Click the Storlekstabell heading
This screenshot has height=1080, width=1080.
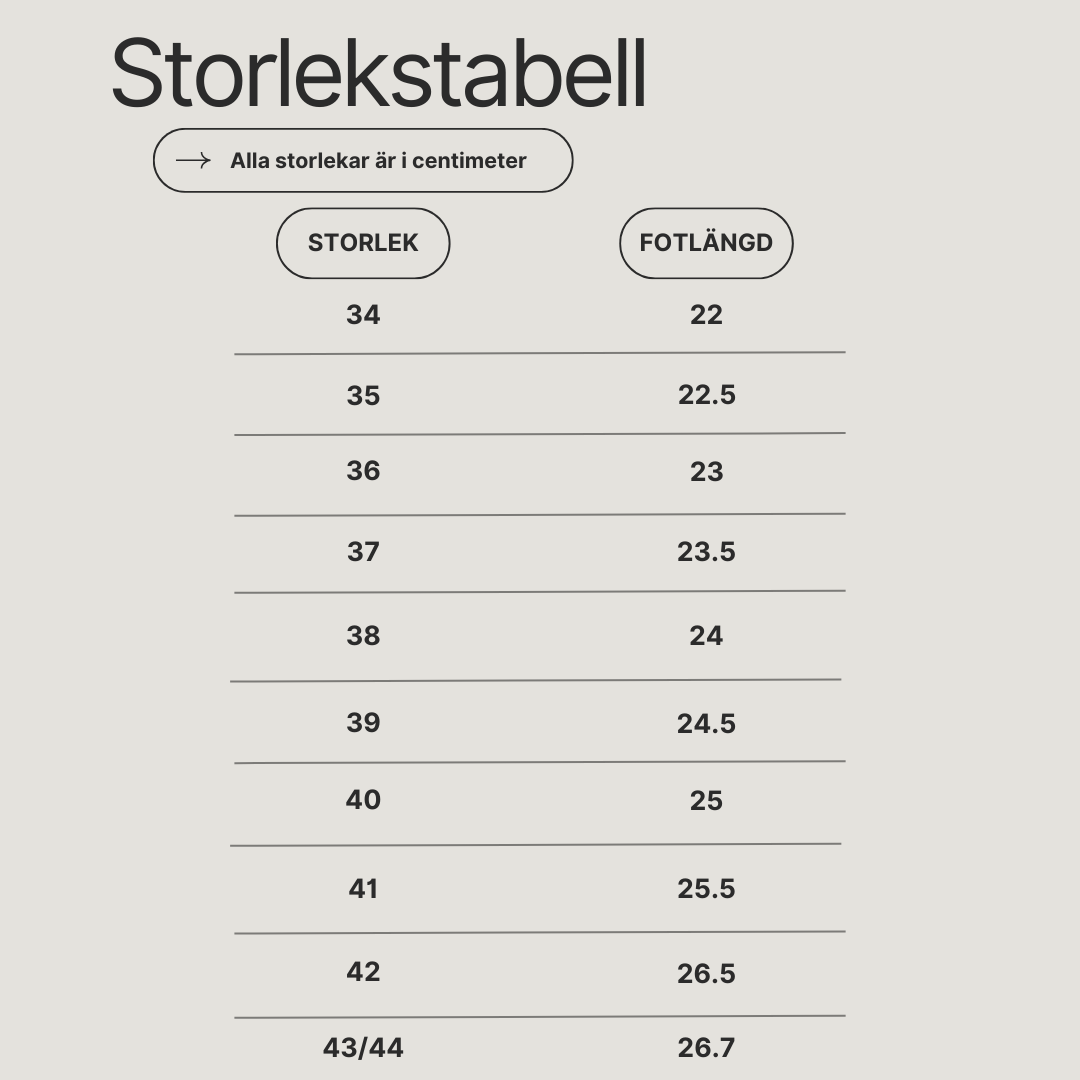(x=379, y=73)
